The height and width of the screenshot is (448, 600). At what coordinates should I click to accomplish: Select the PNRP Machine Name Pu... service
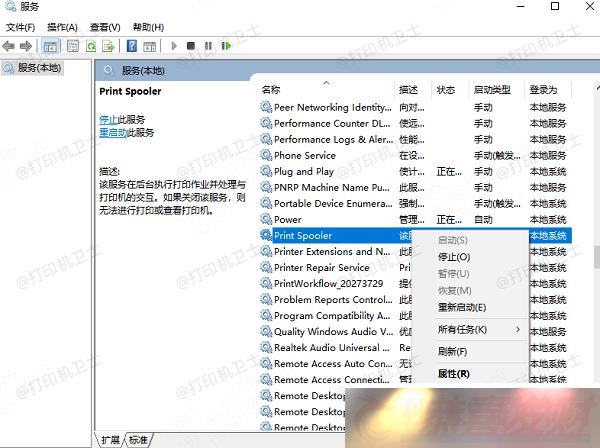[x=332, y=187]
